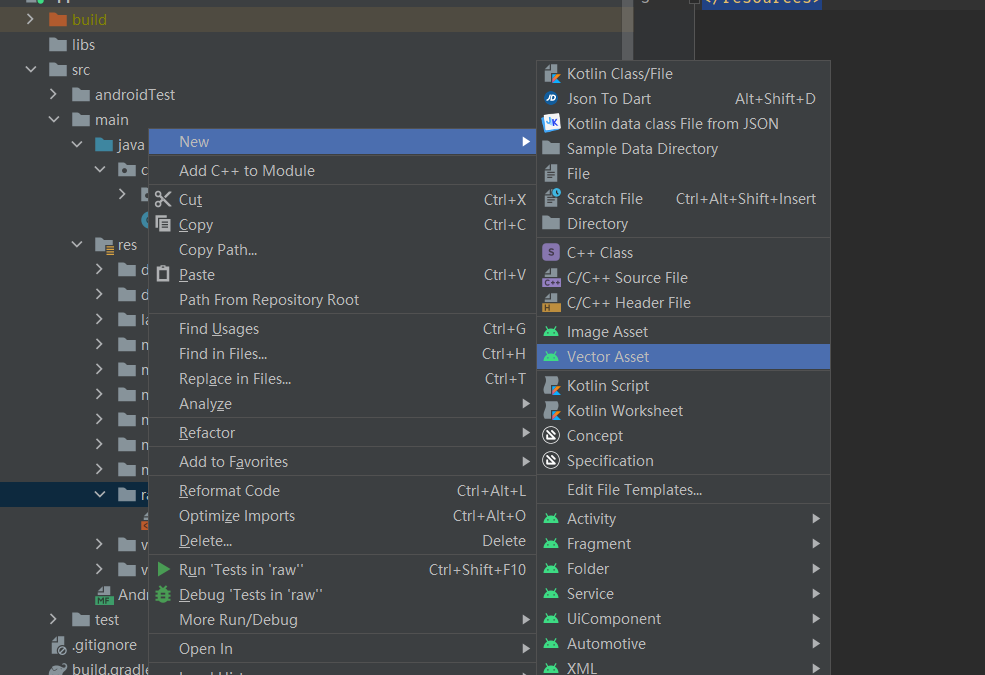
Task: Open the Refactor submenu
Action: coord(342,433)
